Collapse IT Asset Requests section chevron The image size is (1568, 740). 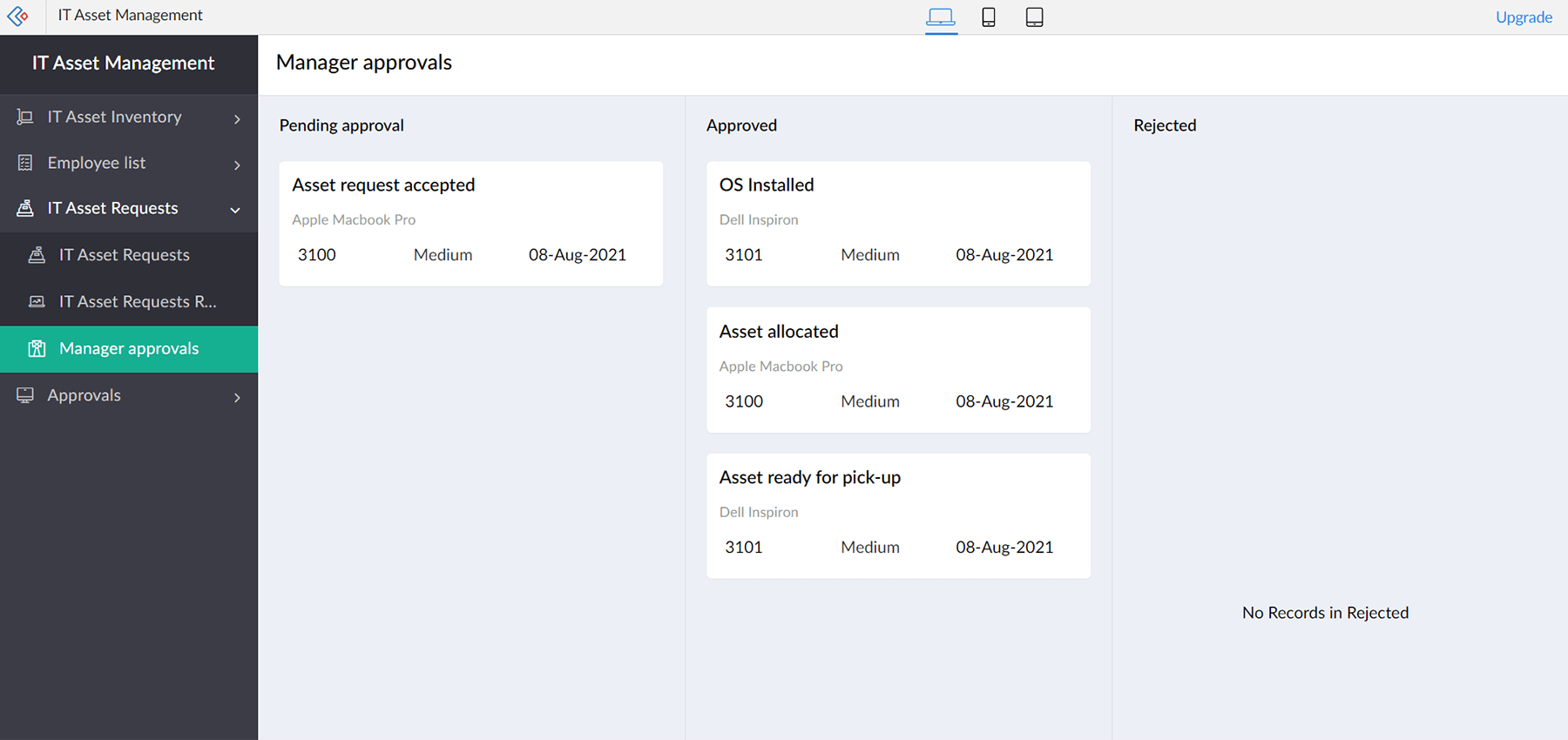coord(235,210)
